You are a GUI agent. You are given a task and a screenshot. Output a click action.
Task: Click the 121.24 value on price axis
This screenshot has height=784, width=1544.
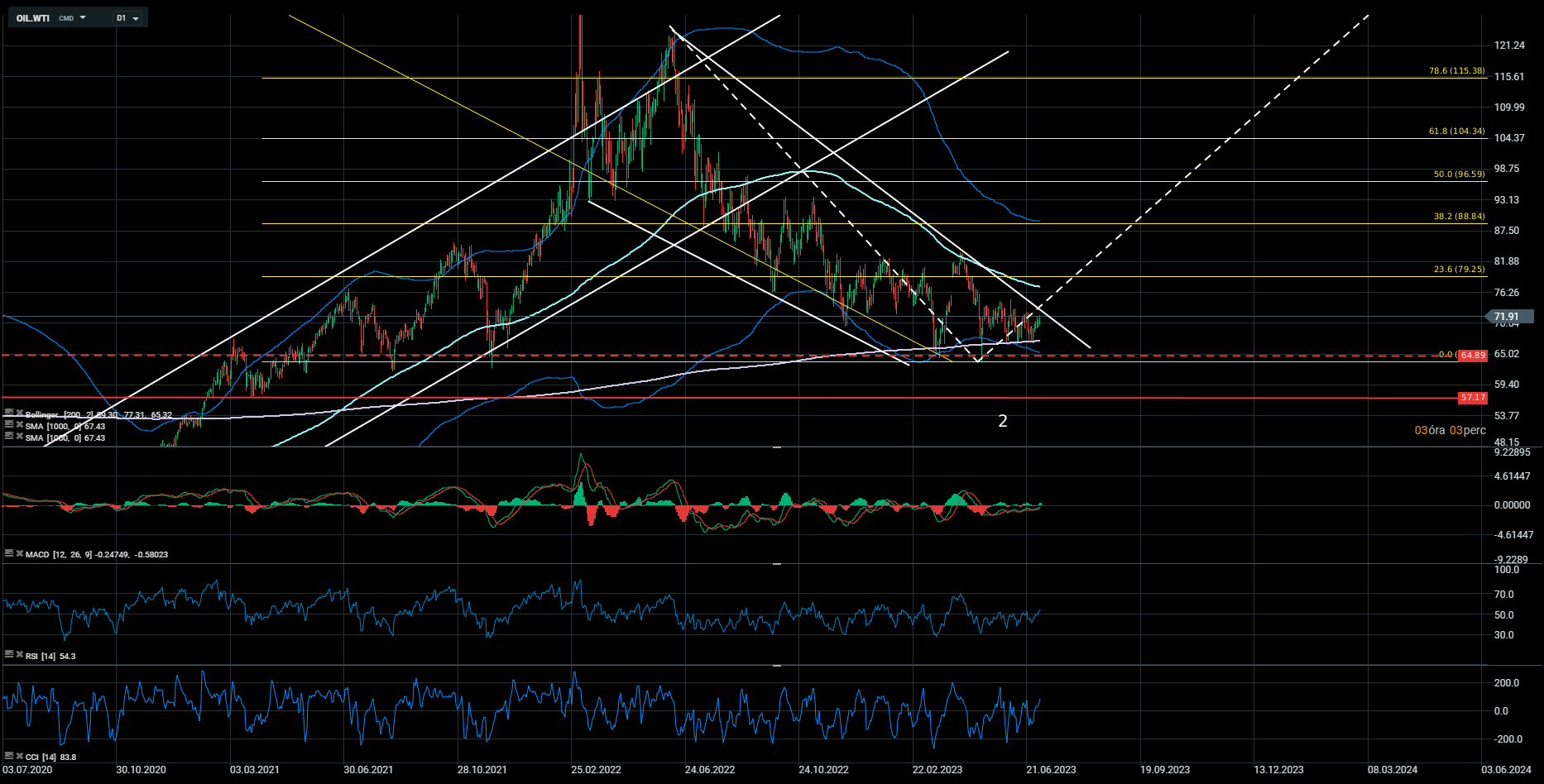[x=1509, y=45]
